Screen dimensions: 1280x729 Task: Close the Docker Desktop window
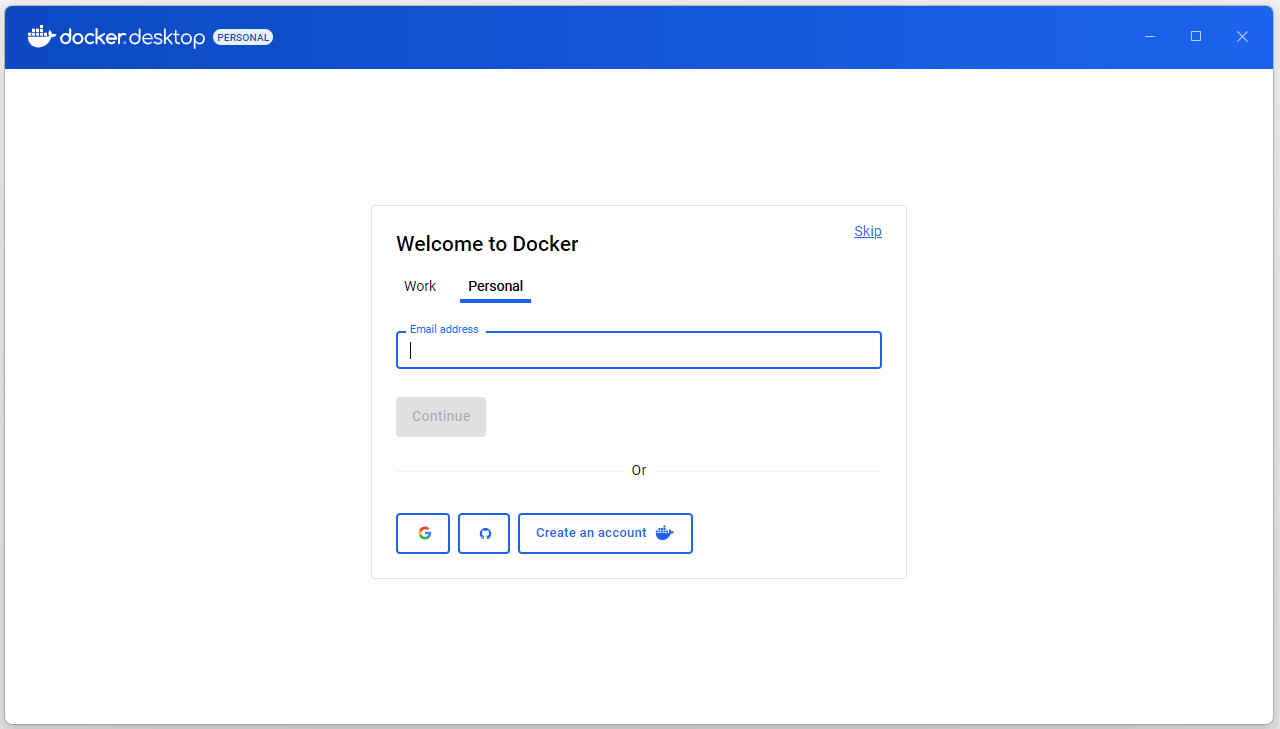tap(1242, 37)
